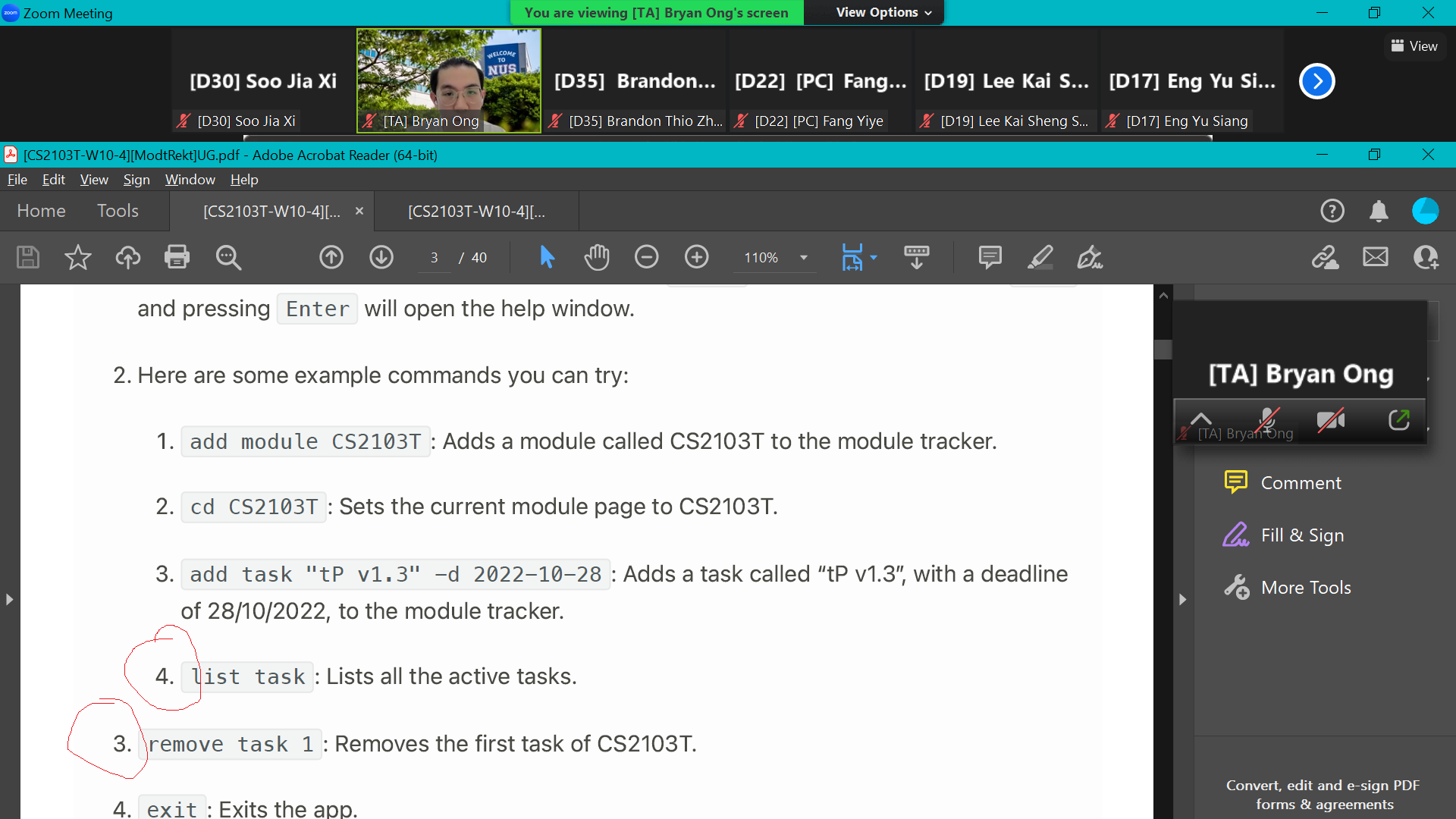Click the Save file floppy icon
The image size is (1456, 819).
(x=28, y=258)
